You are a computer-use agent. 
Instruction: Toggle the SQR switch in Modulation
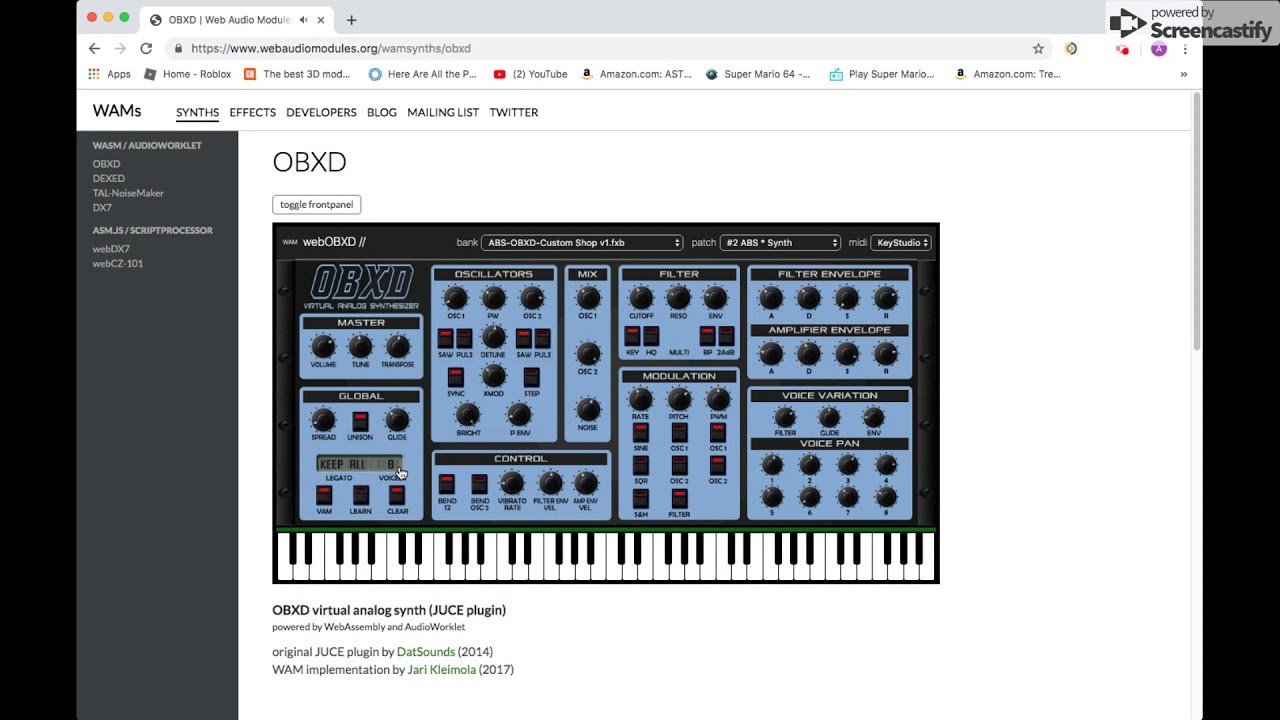point(641,465)
